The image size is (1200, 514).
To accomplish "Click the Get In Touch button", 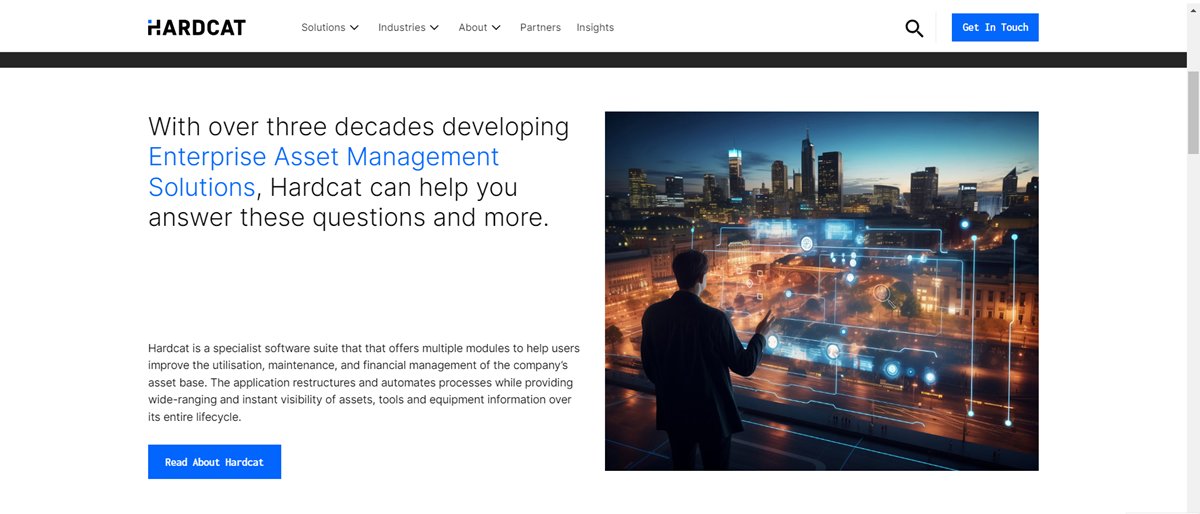I will pos(995,27).
